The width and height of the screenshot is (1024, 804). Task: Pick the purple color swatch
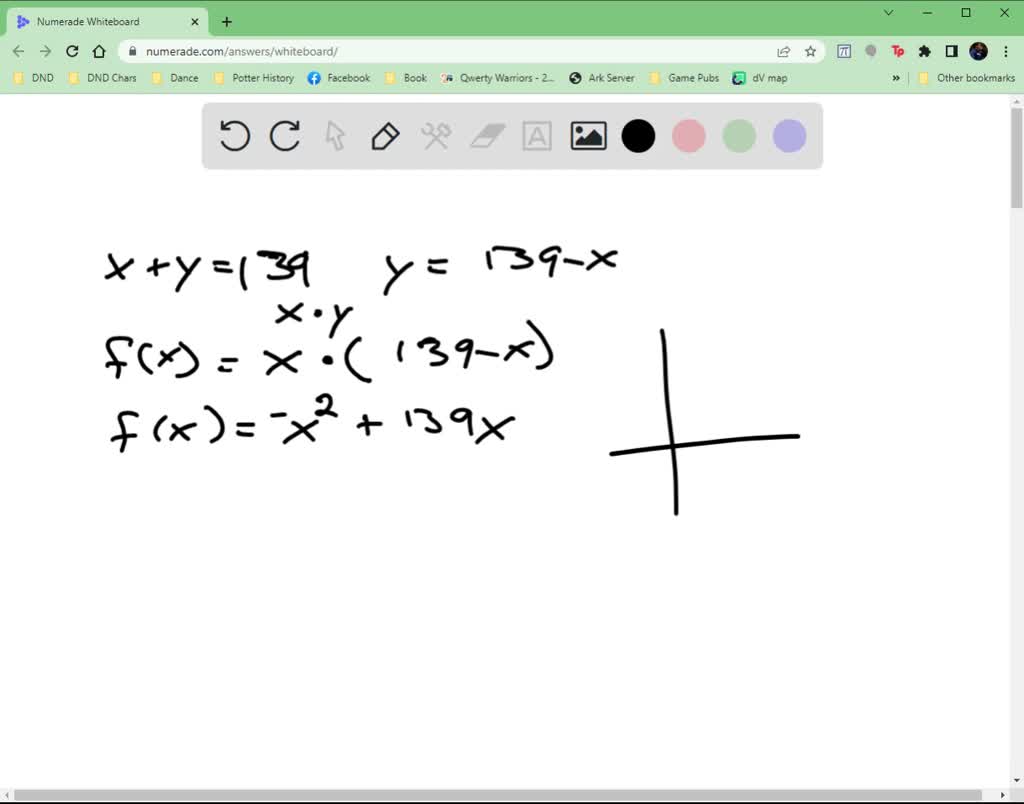[788, 136]
